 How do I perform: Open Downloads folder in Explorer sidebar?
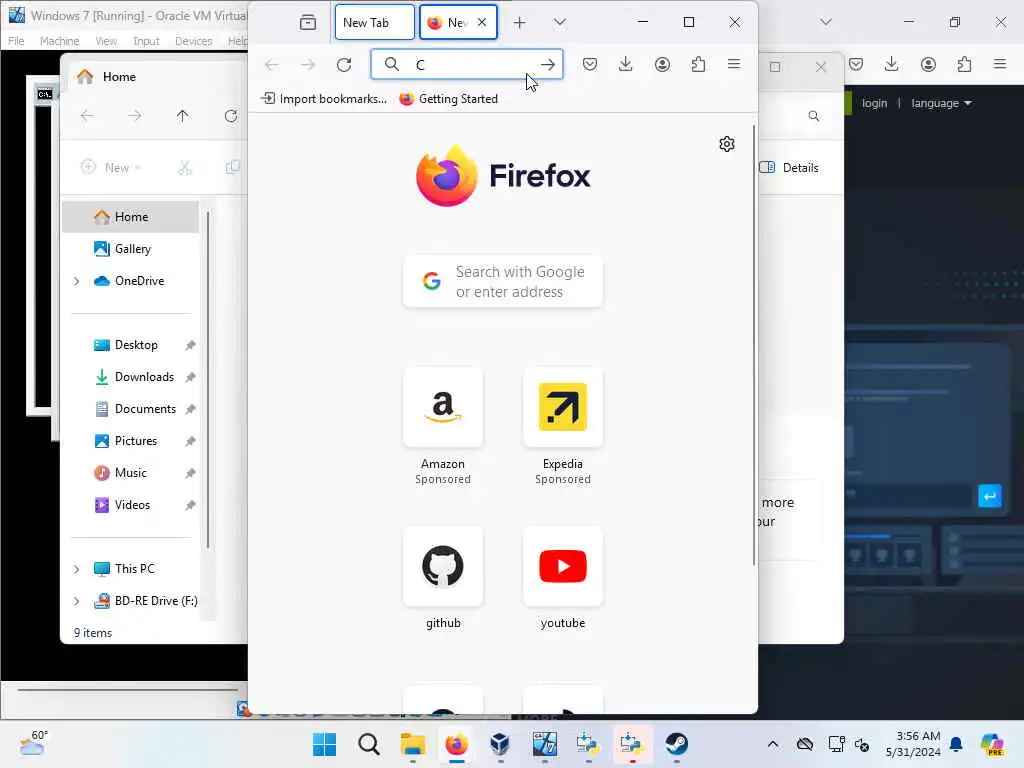tap(144, 377)
